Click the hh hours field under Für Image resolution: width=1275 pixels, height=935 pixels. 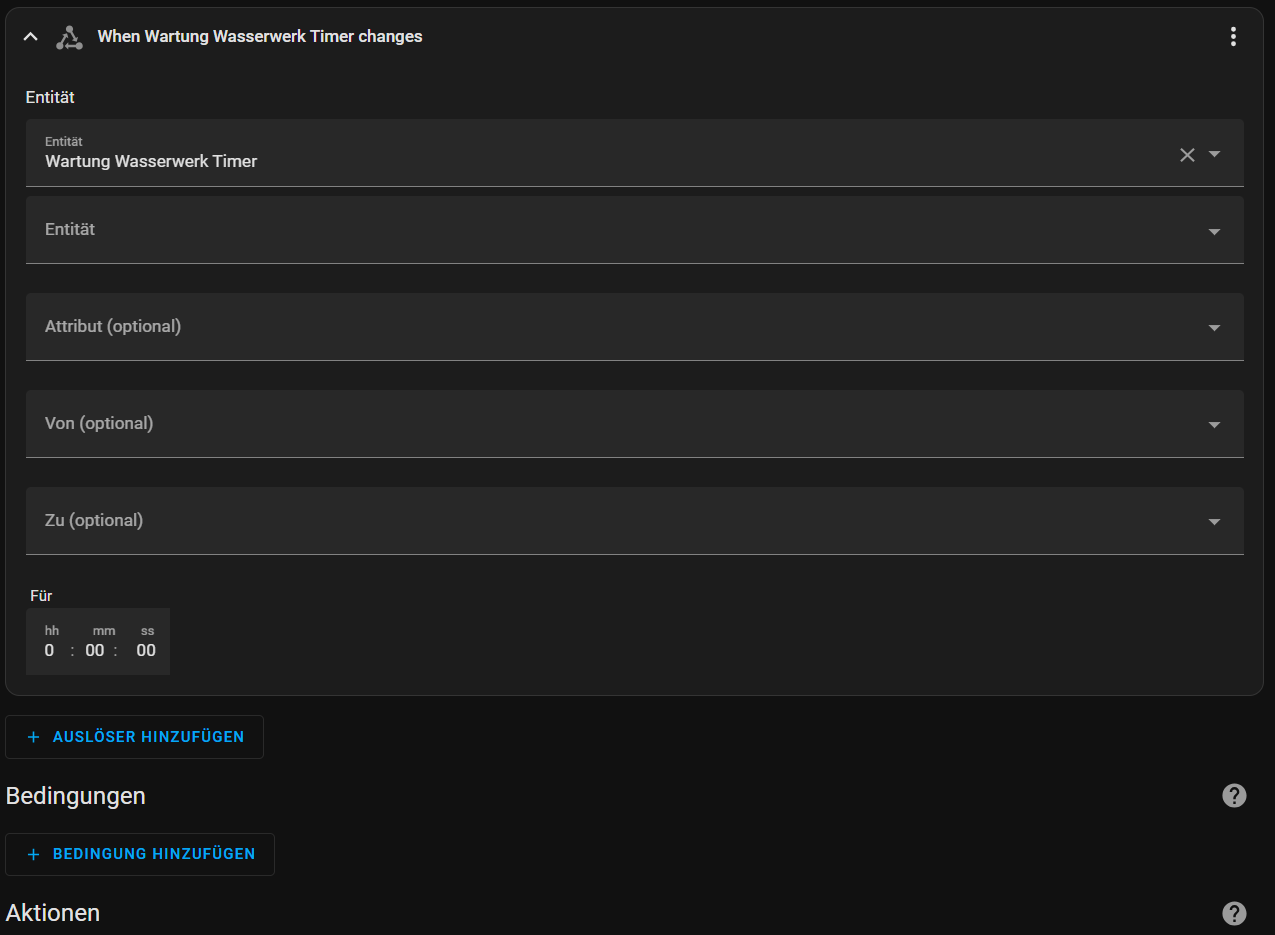tap(50, 650)
